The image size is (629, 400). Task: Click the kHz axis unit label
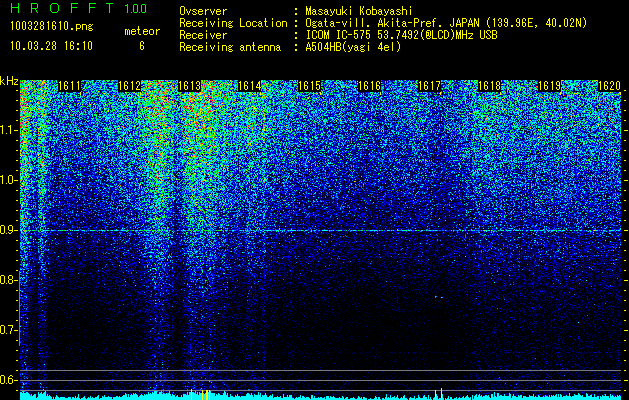point(9,81)
